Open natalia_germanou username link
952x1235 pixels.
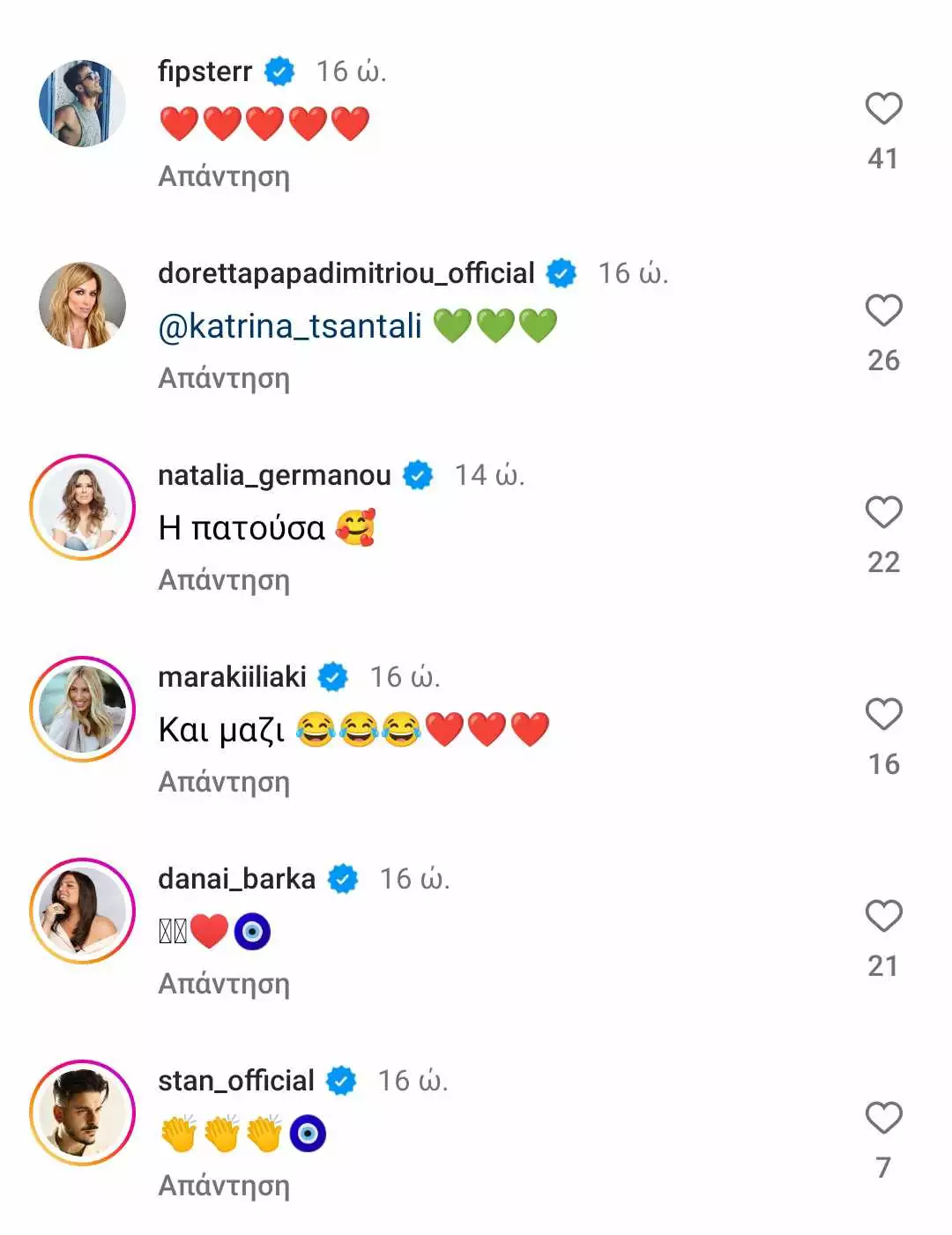(274, 475)
